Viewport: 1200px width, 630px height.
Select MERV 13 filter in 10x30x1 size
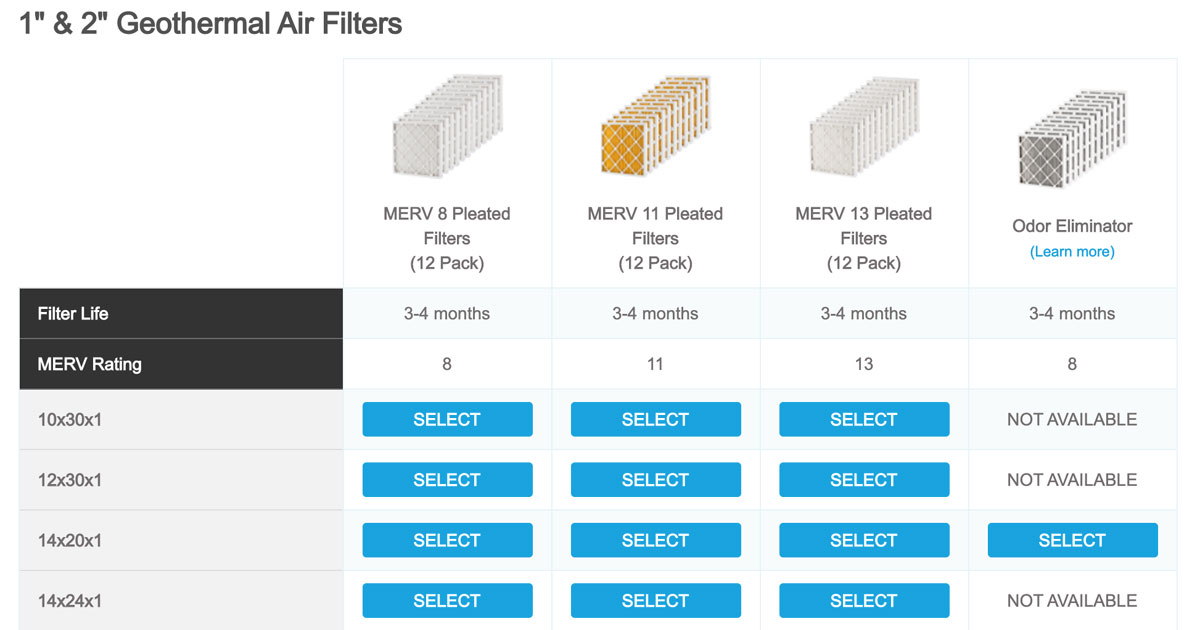coord(864,419)
